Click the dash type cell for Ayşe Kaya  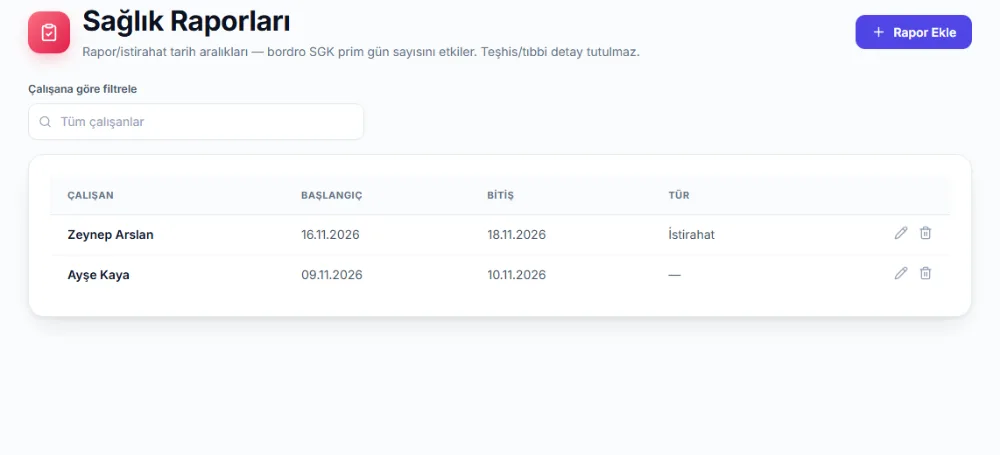(x=675, y=275)
